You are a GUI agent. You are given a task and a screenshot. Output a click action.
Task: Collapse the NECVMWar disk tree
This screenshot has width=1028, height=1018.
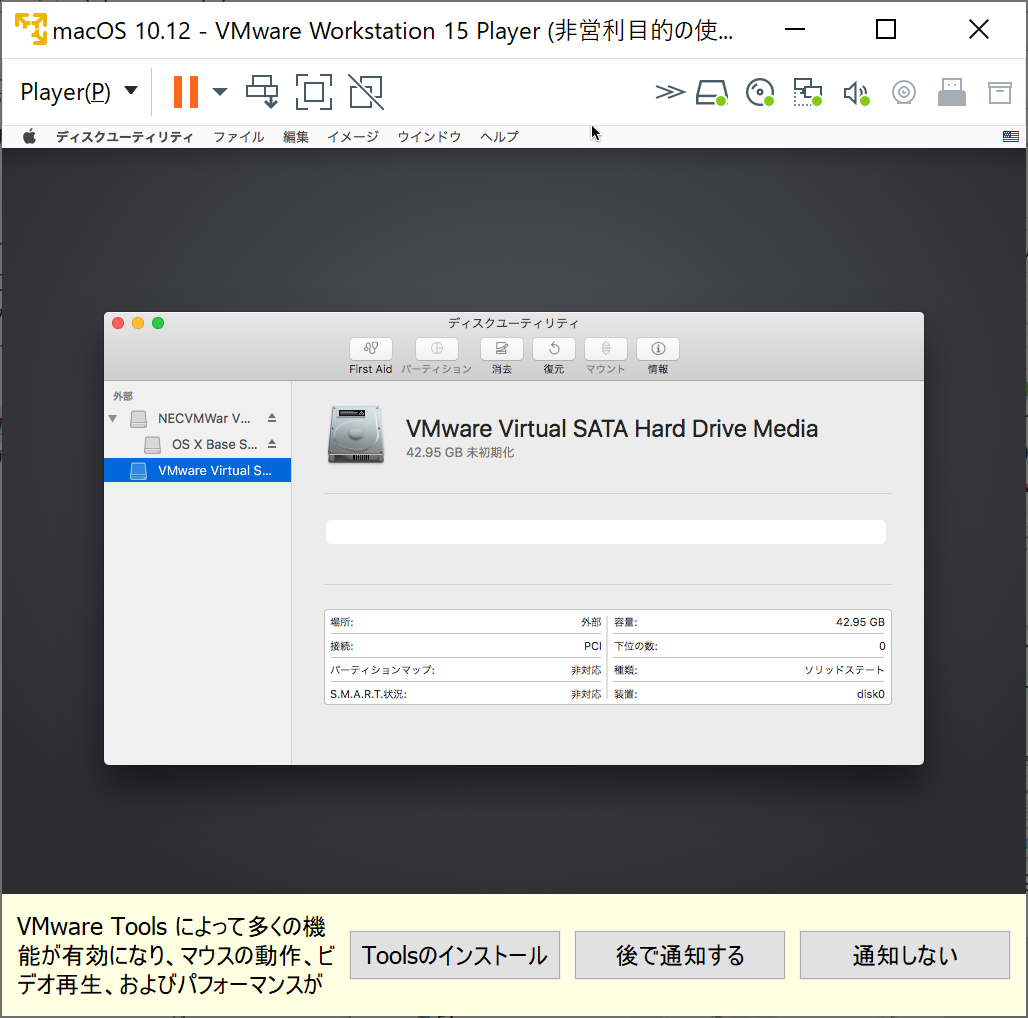tap(113, 418)
